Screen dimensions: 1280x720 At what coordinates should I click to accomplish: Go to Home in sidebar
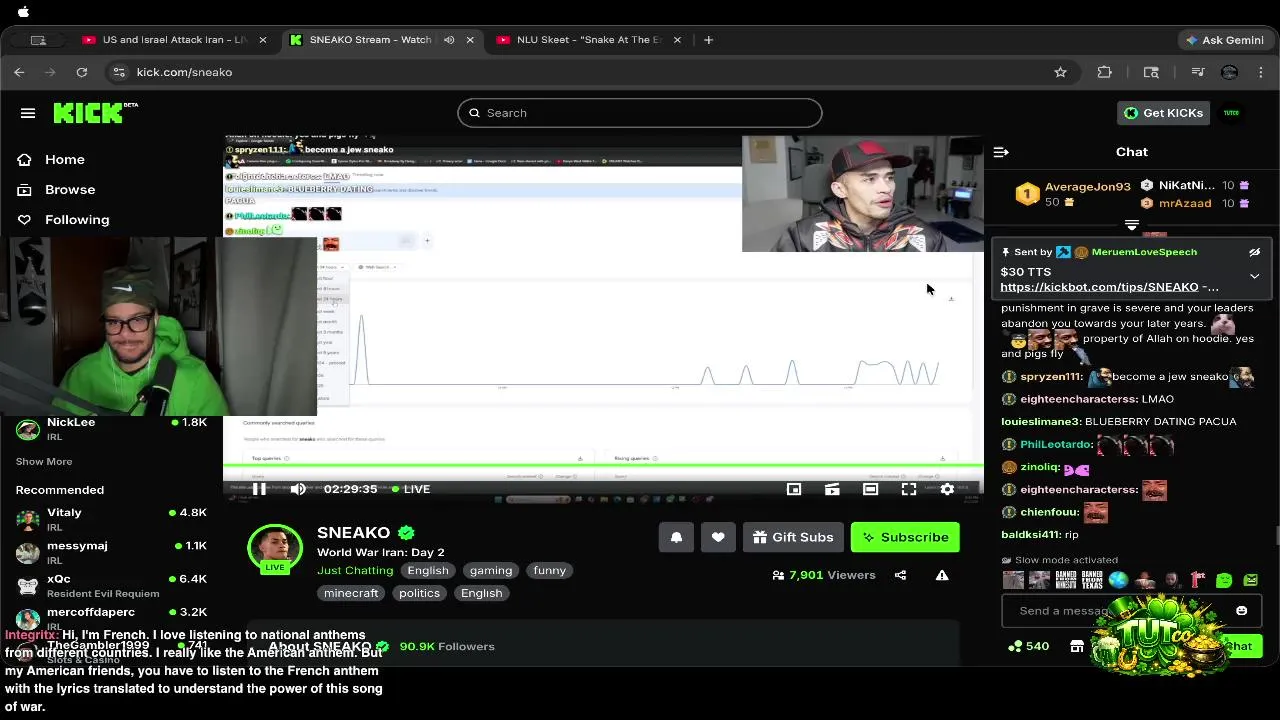[64, 160]
